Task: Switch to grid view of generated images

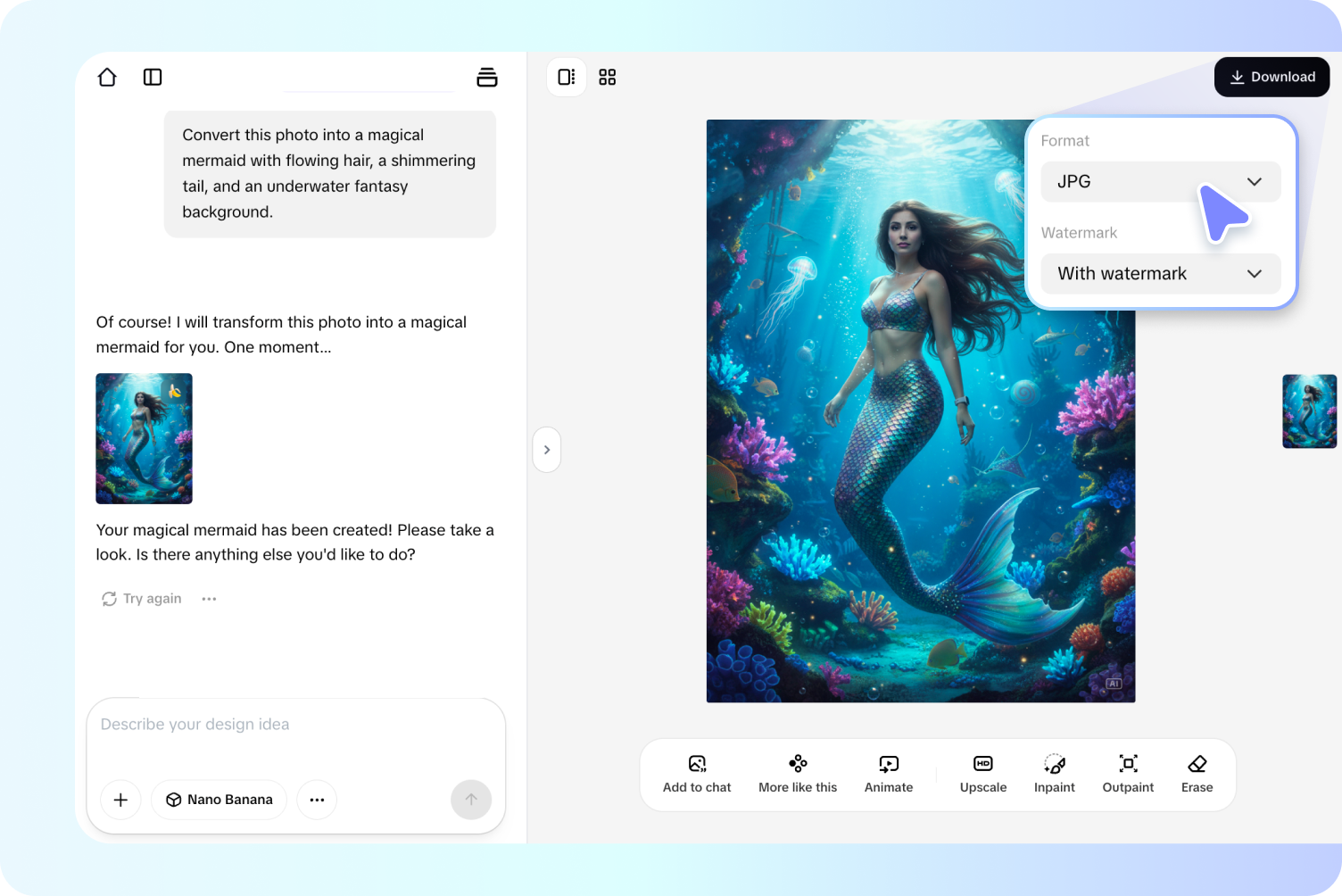Action: click(608, 77)
